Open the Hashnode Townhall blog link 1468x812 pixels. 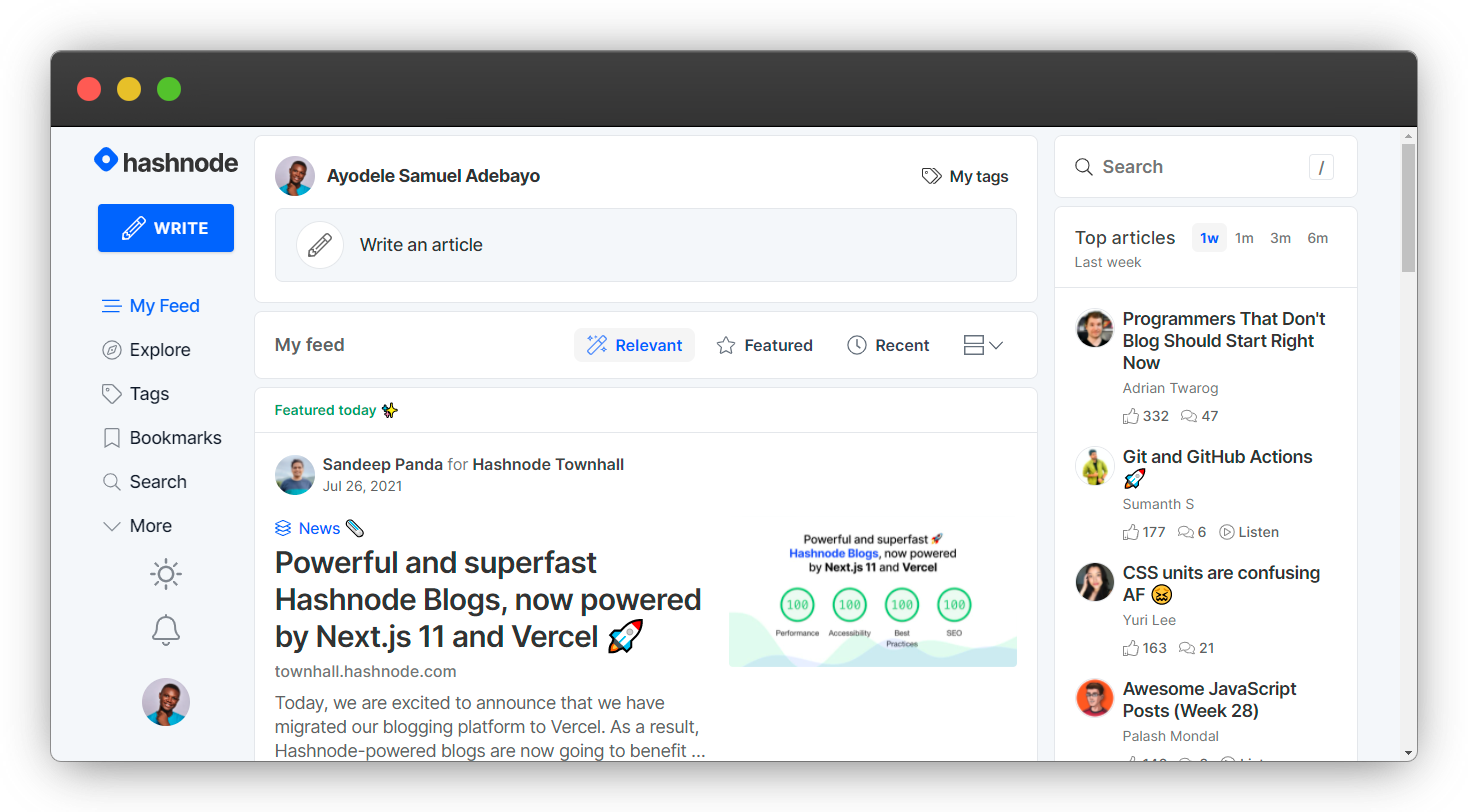click(548, 464)
